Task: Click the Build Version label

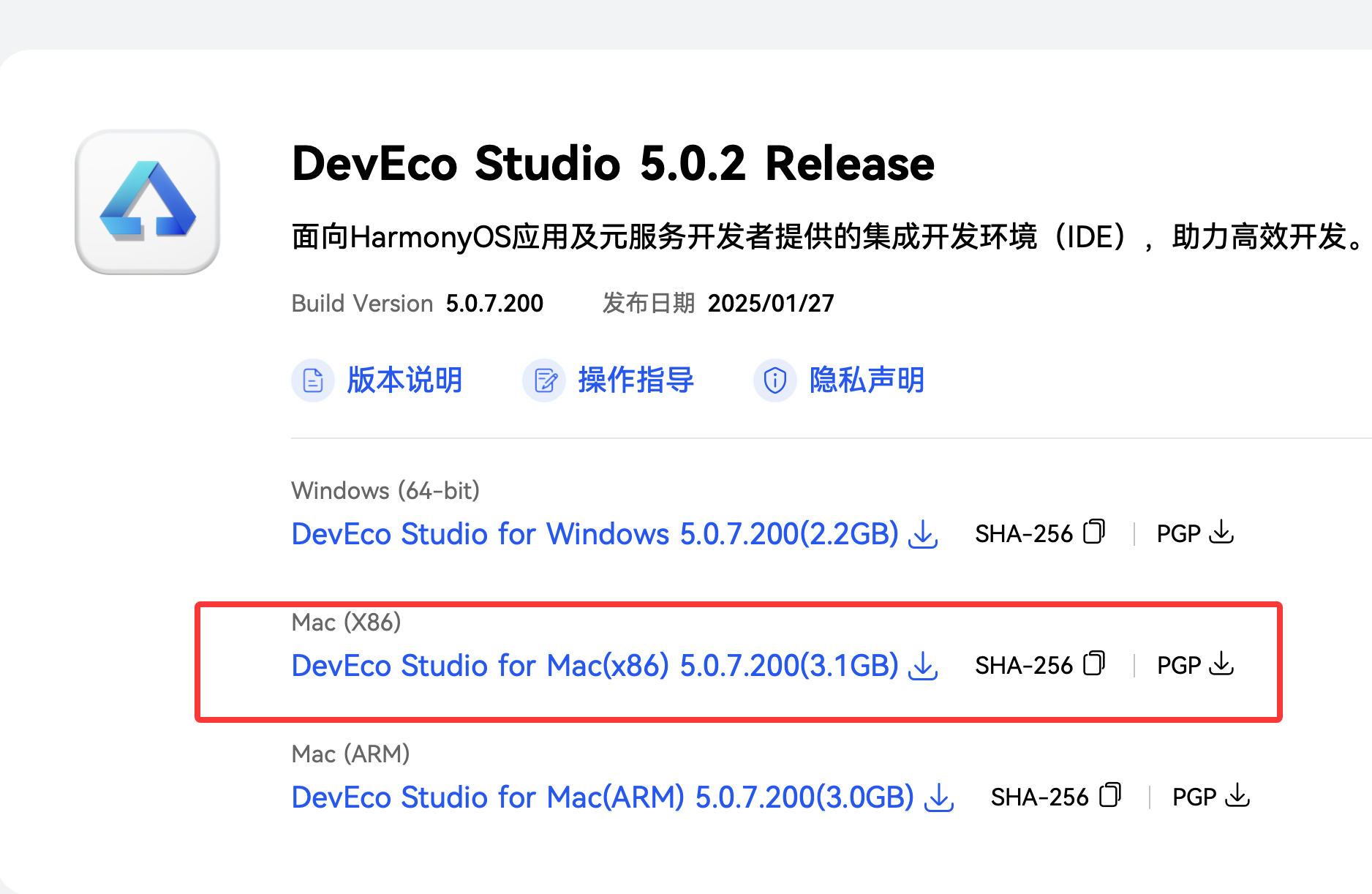Action: (x=363, y=304)
